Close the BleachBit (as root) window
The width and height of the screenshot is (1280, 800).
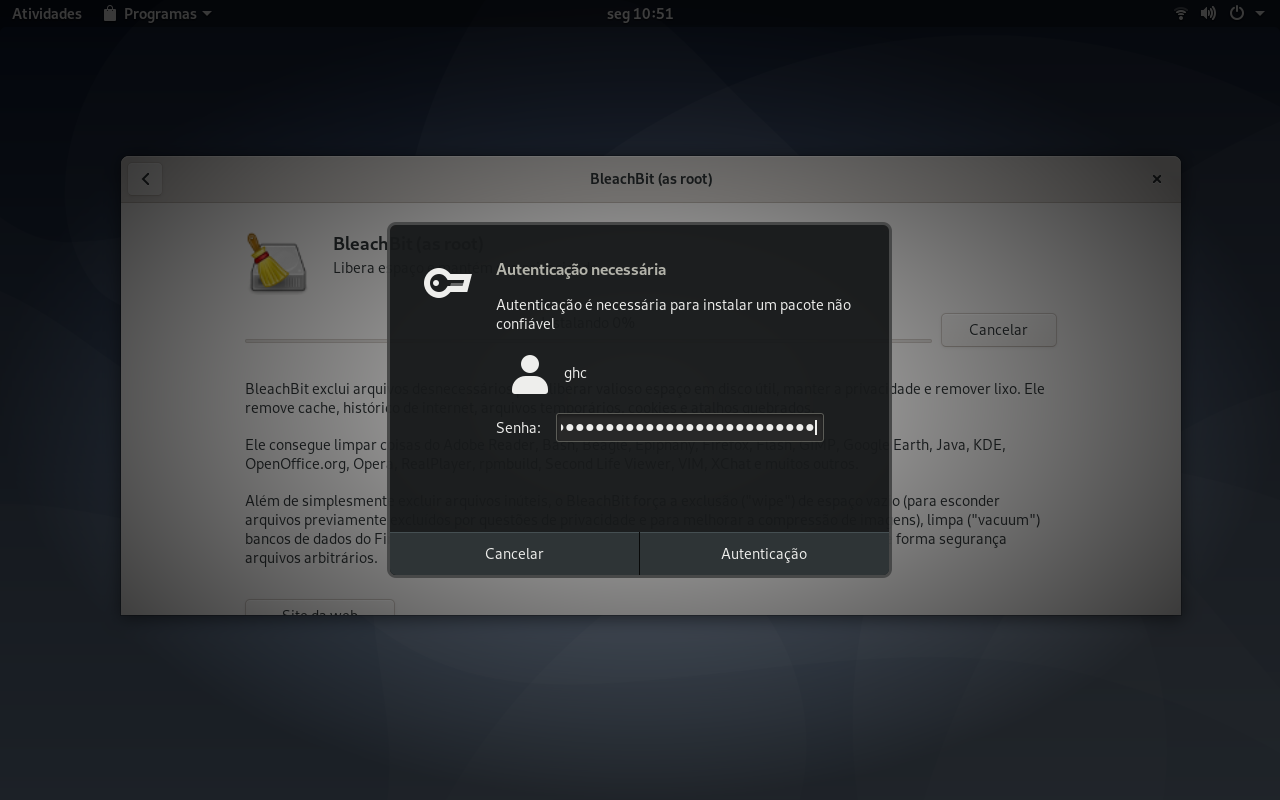[1157, 179]
